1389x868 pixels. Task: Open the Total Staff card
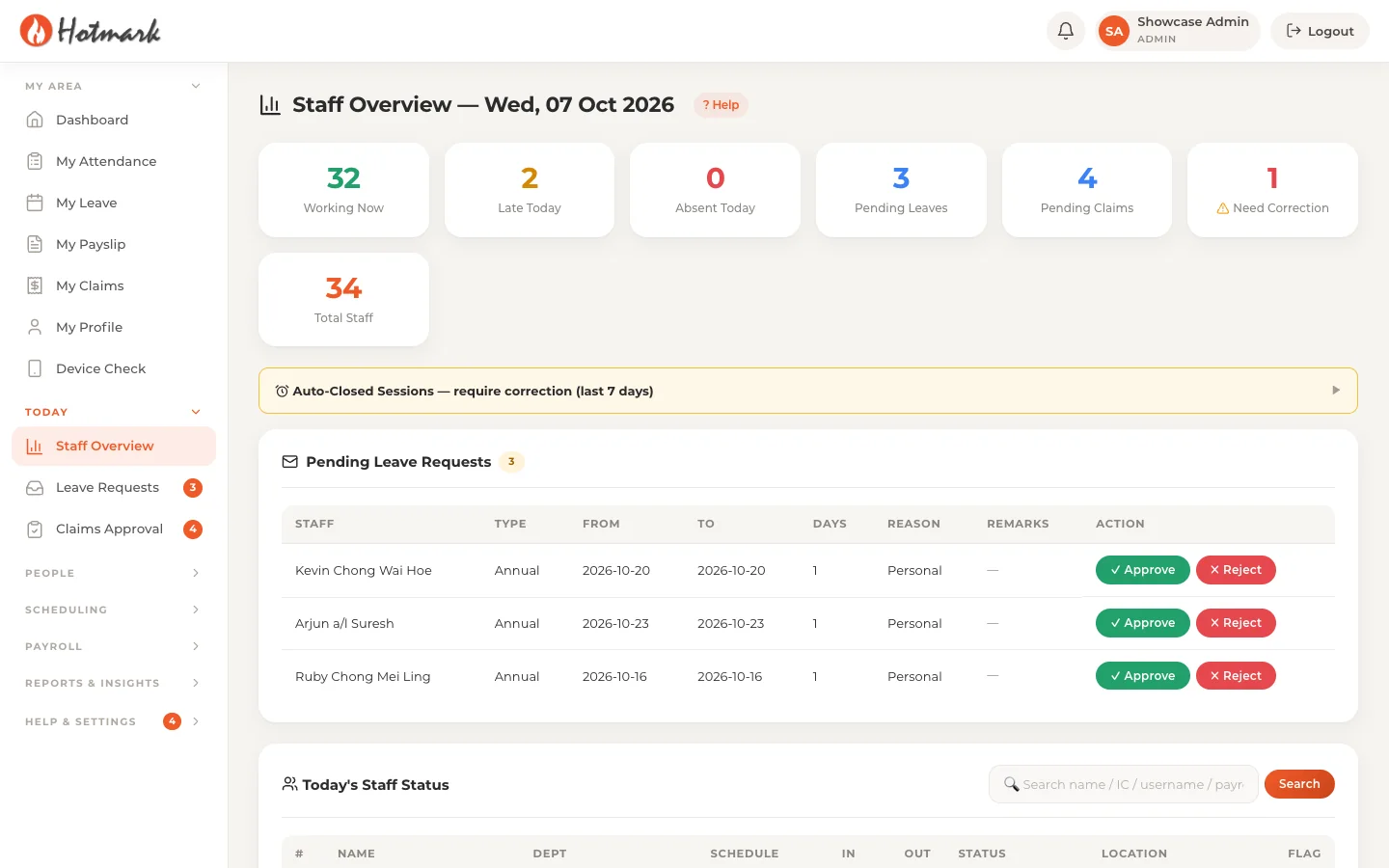(343, 300)
